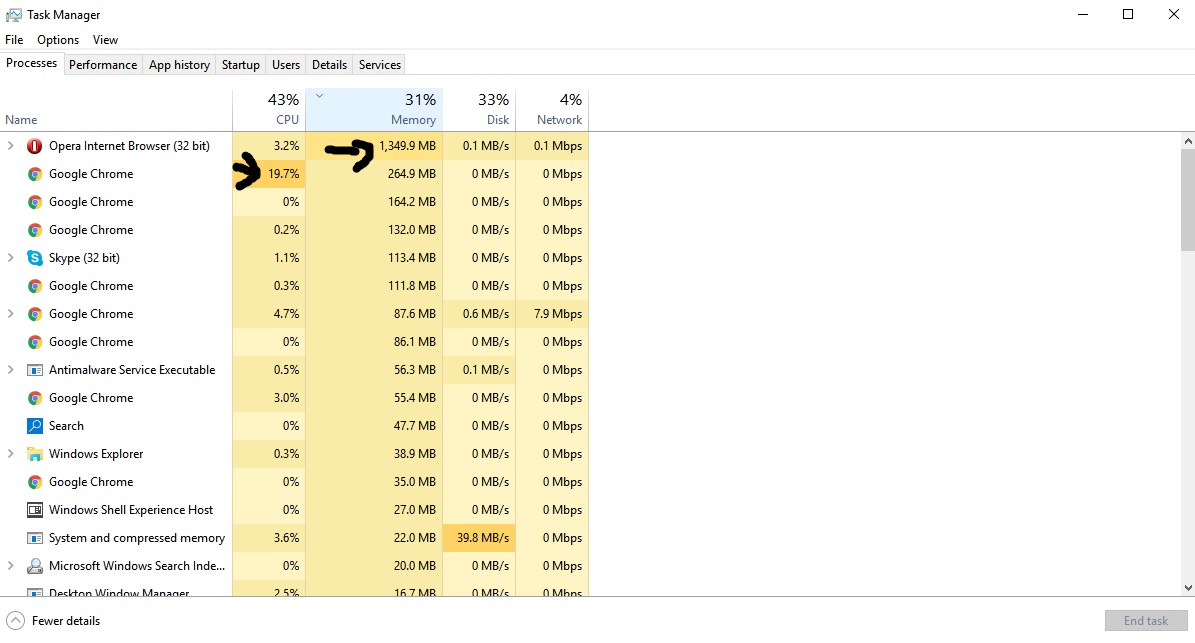
Task: Select the Windows Shell Experience Host row name
Action: [x=131, y=510]
